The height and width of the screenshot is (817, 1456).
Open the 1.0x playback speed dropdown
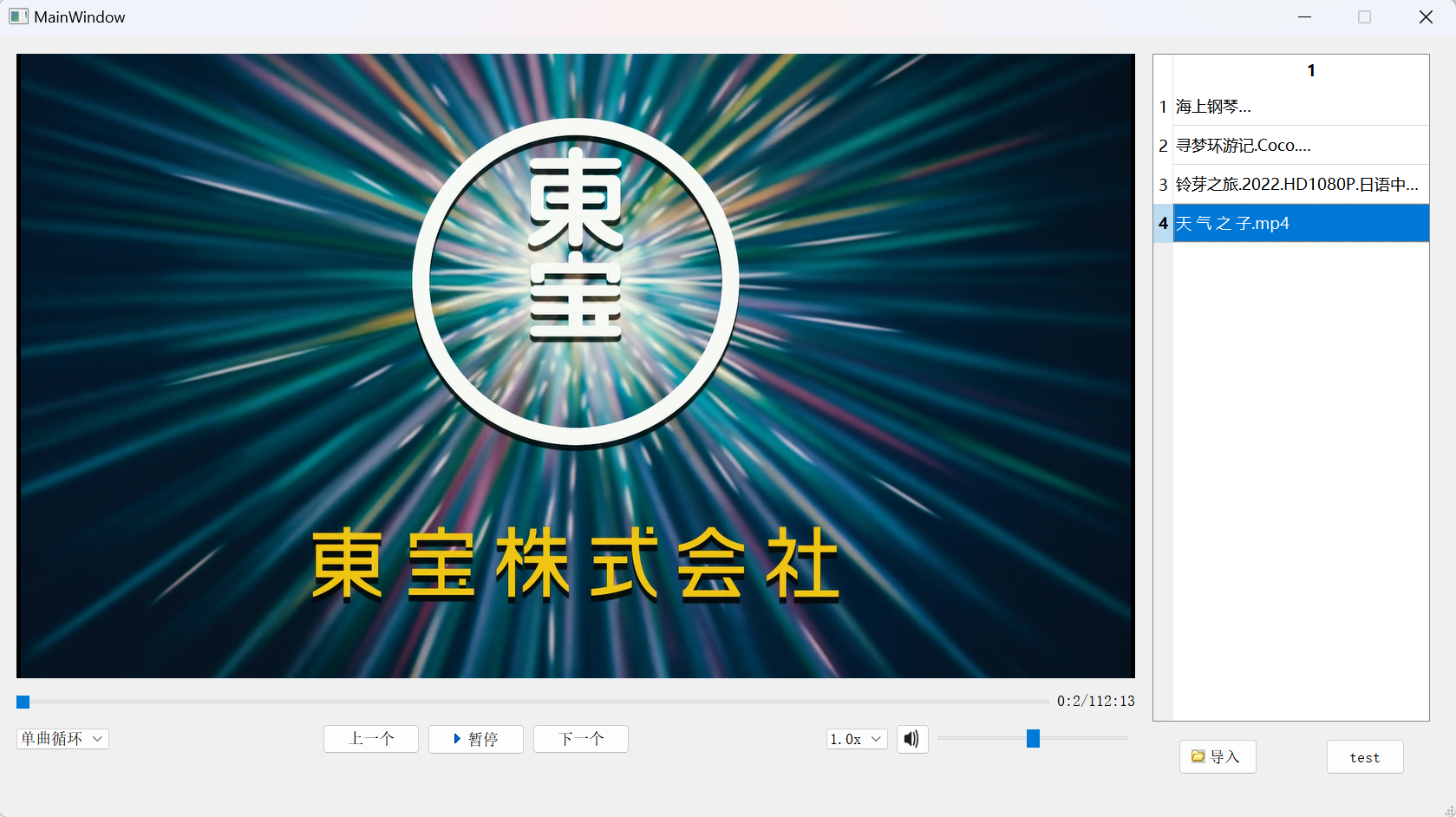coord(857,739)
